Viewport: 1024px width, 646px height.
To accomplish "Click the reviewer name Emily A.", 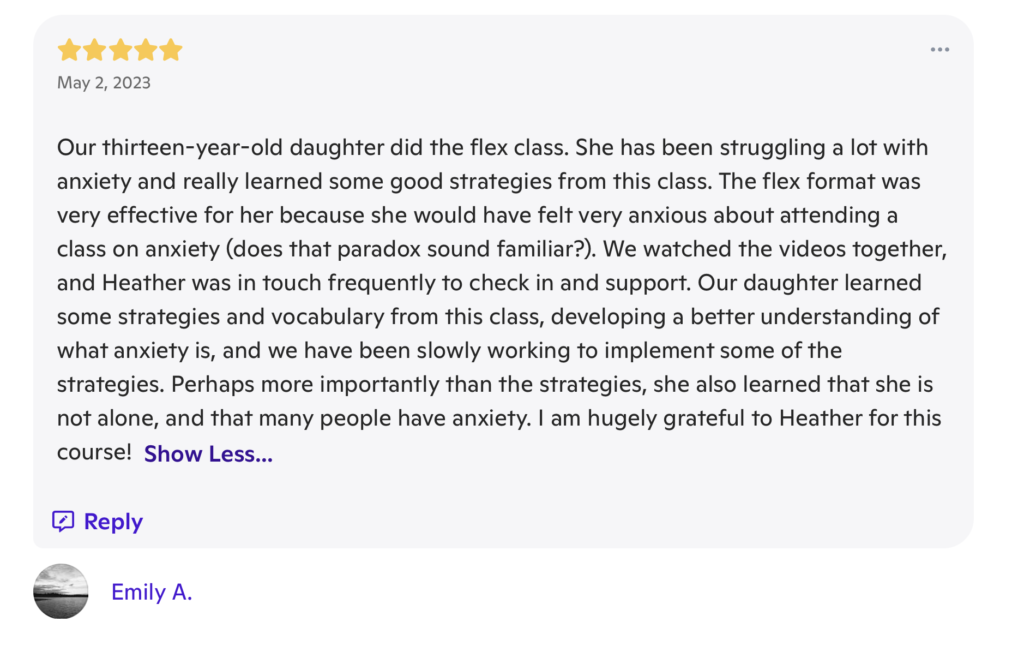I will pos(151,592).
